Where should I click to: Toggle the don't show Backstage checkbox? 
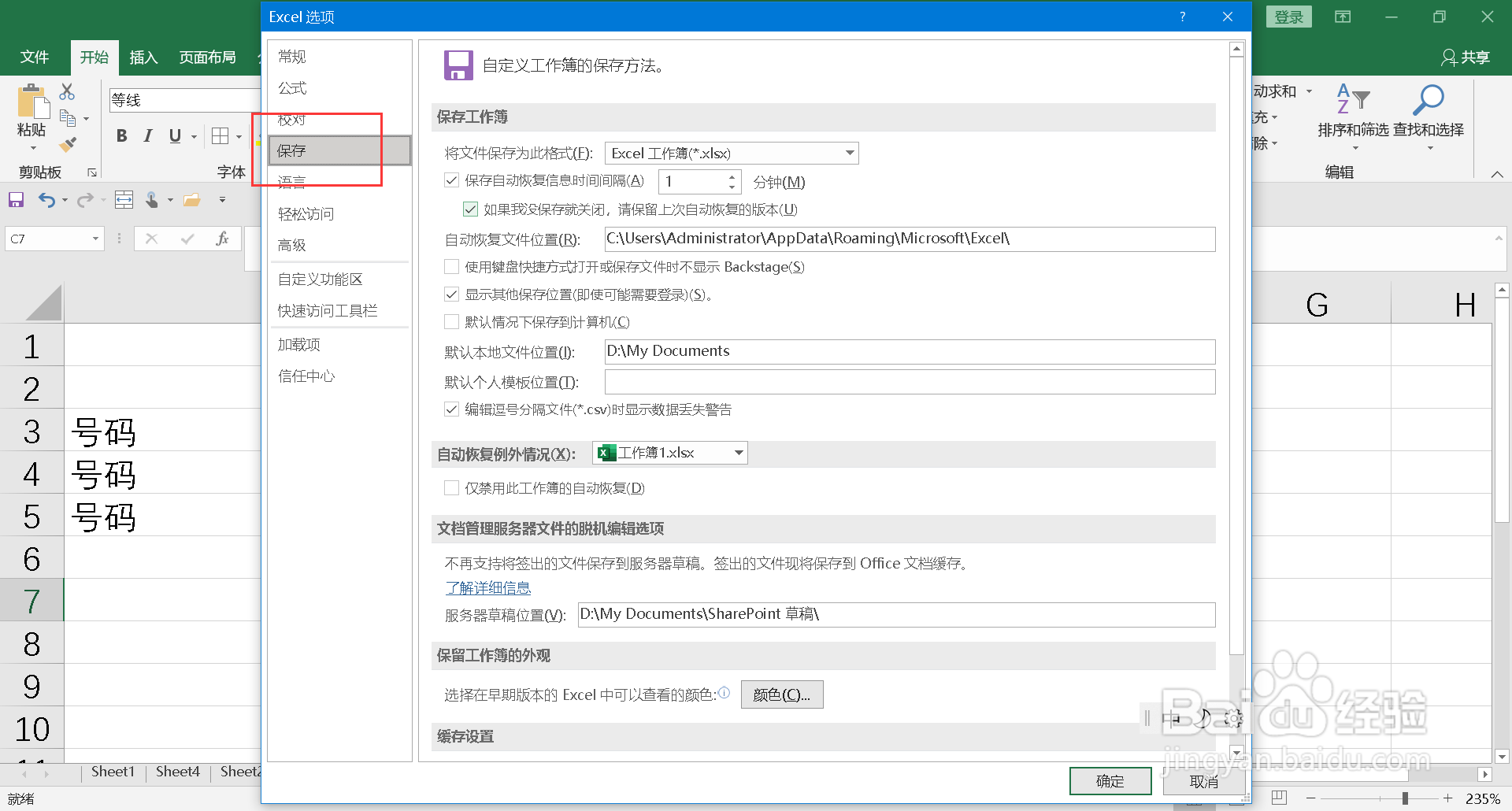452,267
